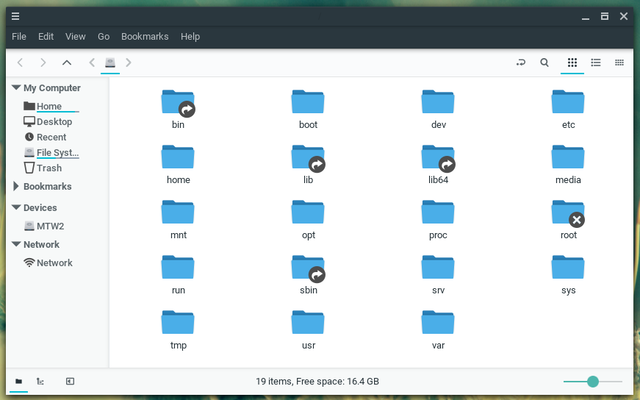Collapse the Network section

pos(16,244)
